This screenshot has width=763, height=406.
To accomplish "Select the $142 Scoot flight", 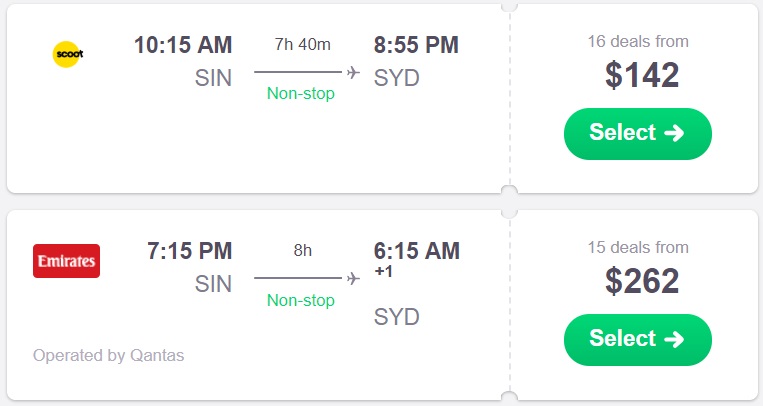I will pyautogui.click(x=637, y=133).
